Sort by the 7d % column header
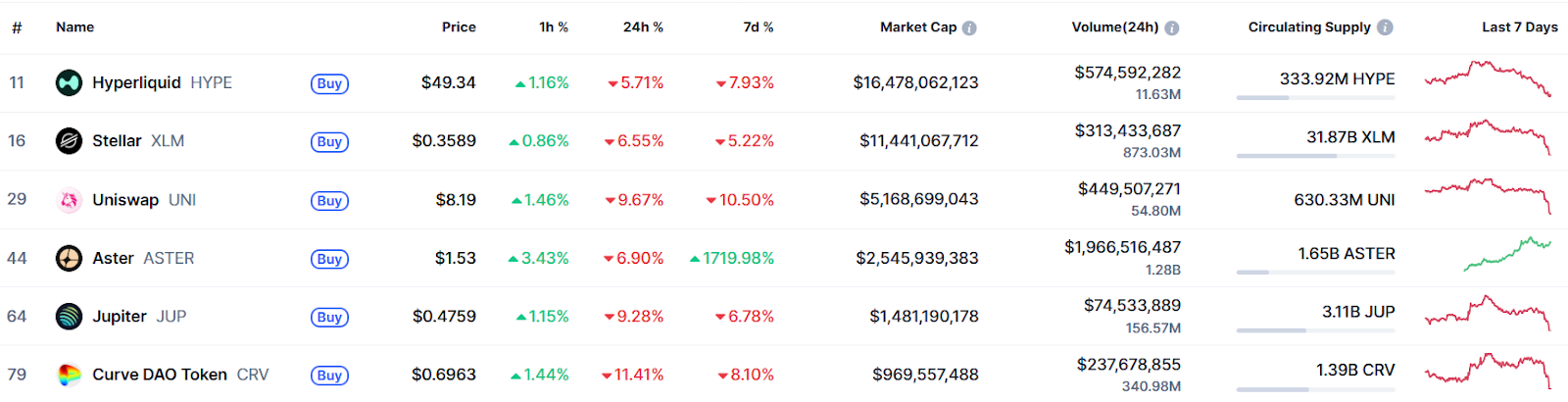 point(758,27)
